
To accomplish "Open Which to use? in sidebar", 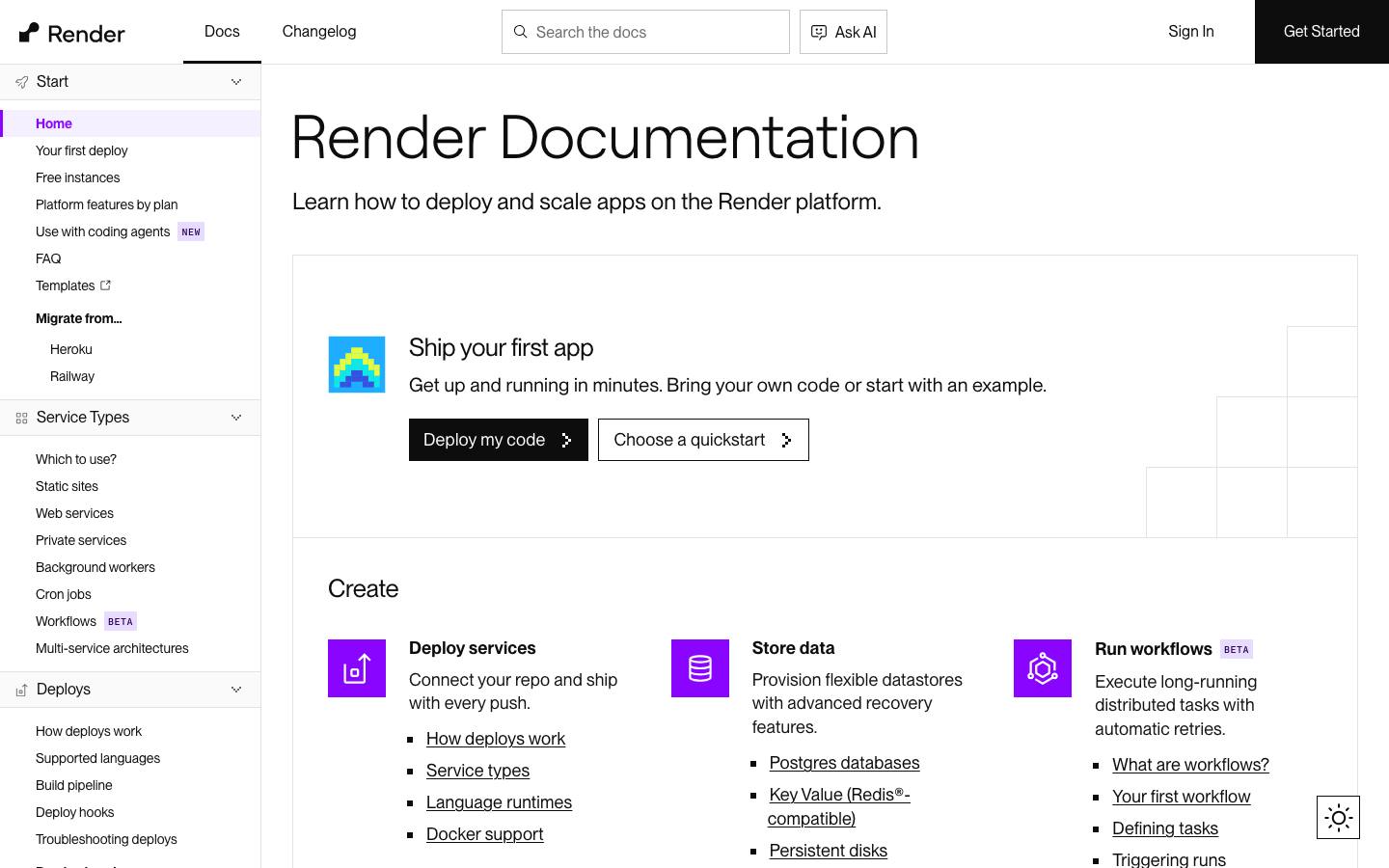I will click(76, 459).
